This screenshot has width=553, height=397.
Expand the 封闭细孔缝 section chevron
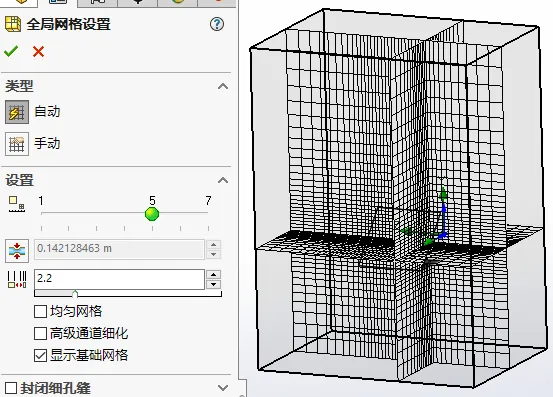(223, 388)
